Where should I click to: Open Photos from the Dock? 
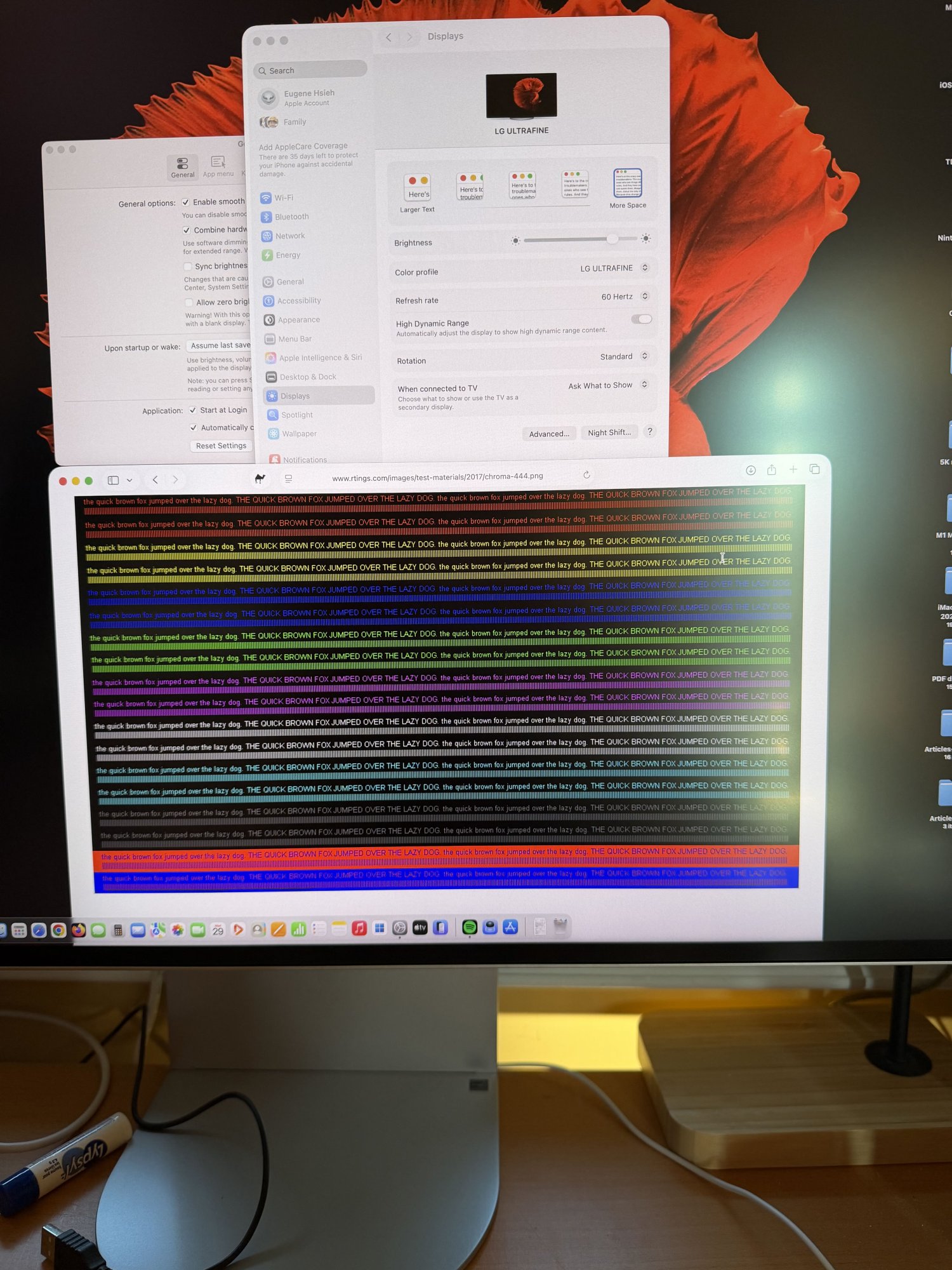[178, 930]
